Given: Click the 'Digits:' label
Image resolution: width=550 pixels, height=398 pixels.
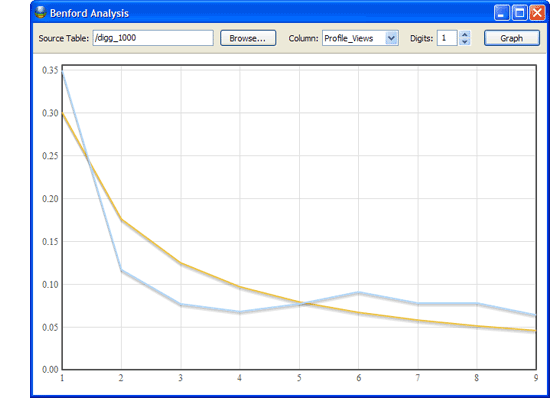Looking at the screenshot, I should click(421, 38).
